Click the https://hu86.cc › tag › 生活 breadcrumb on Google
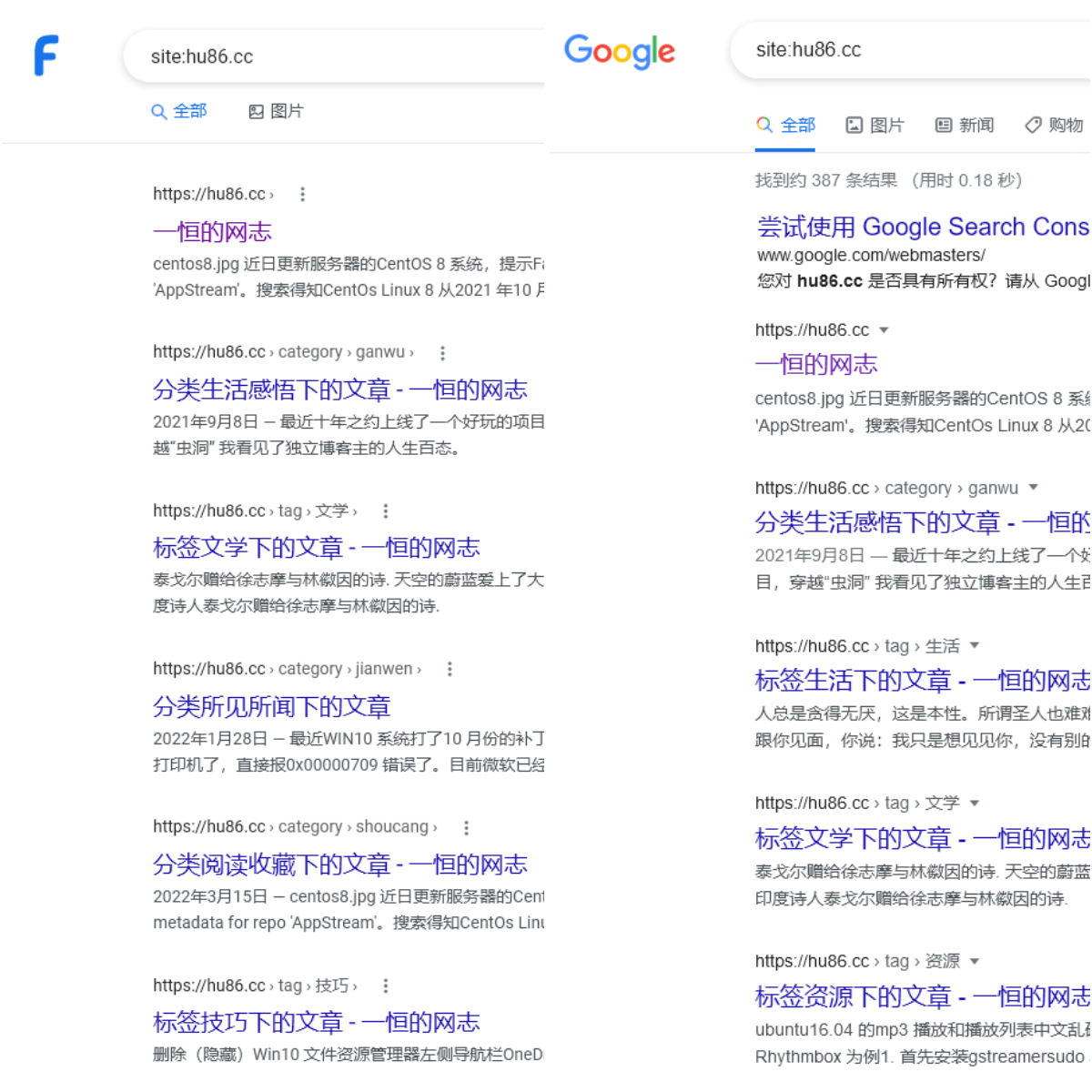This screenshot has width=1092, height=1092. pyautogui.click(x=857, y=646)
